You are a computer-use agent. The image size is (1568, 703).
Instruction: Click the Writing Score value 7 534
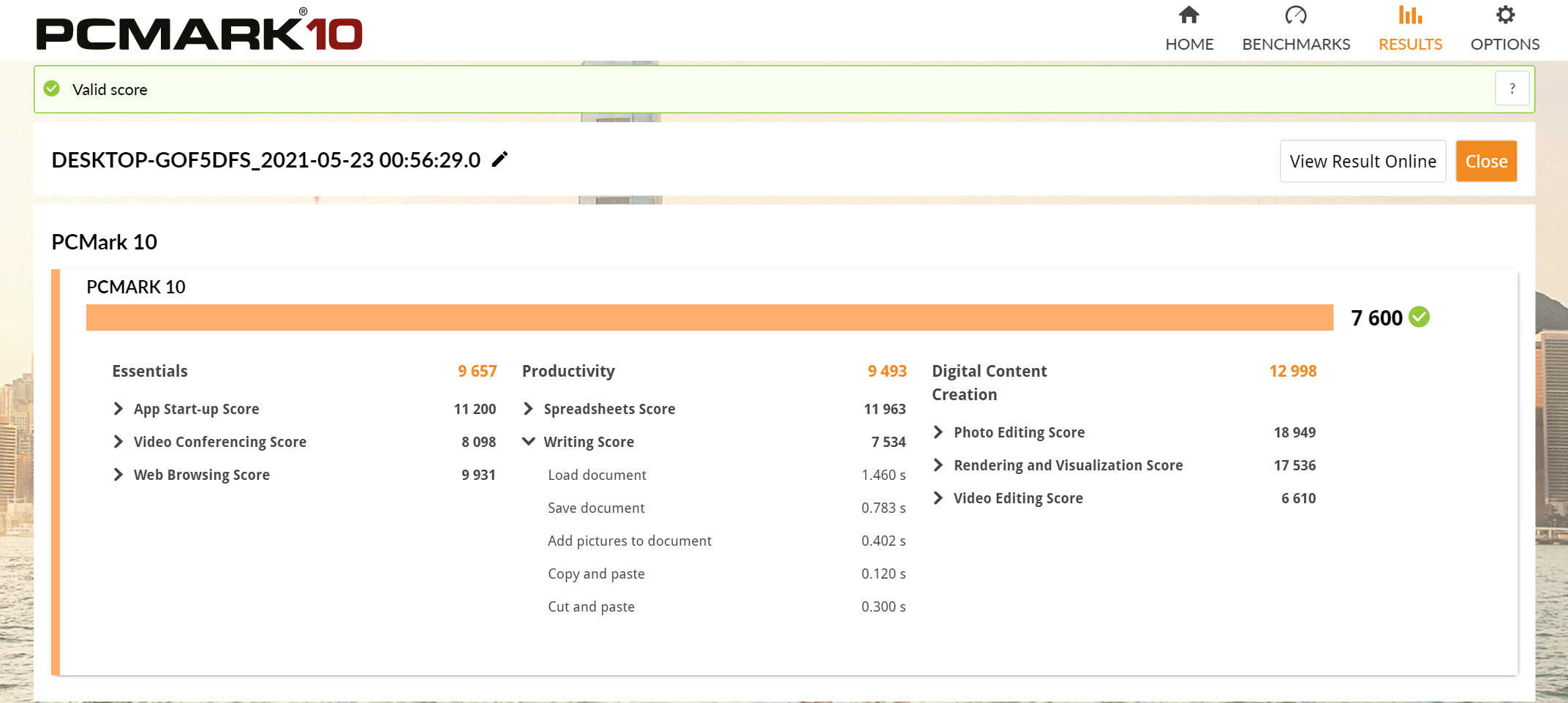click(x=889, y=442)
